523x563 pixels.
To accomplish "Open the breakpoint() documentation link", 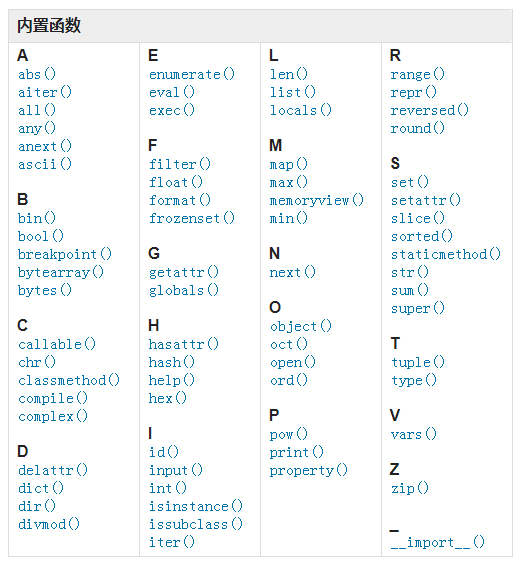I will click(x=65, y=254).
